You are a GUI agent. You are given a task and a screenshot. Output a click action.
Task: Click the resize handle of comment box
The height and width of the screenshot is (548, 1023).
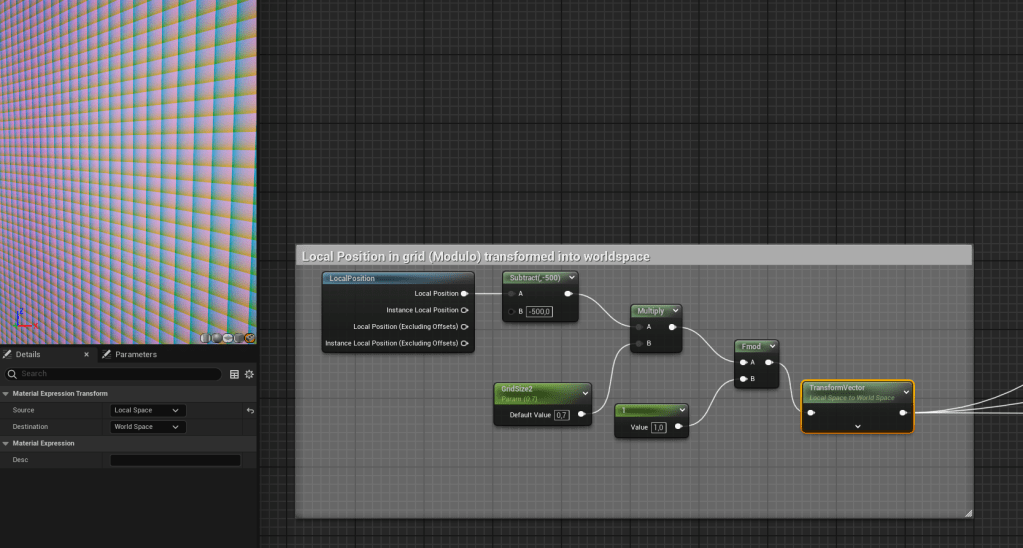tap(967, 512)
